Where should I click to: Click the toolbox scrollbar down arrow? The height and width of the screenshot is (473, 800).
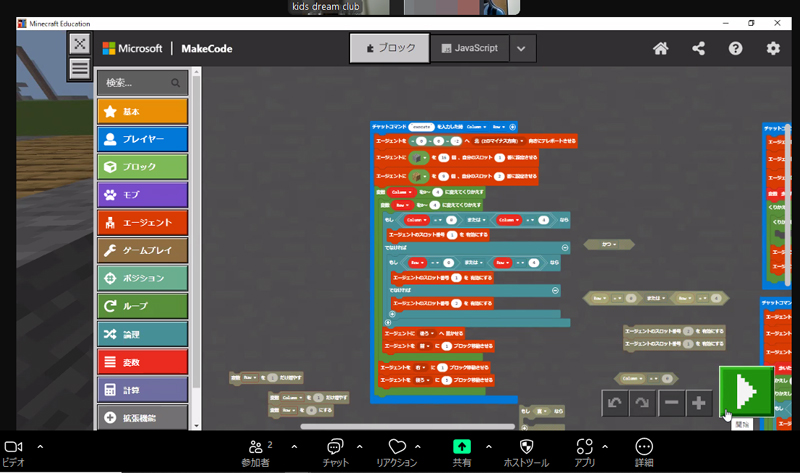pyautogui.click(x=196, y=426)
